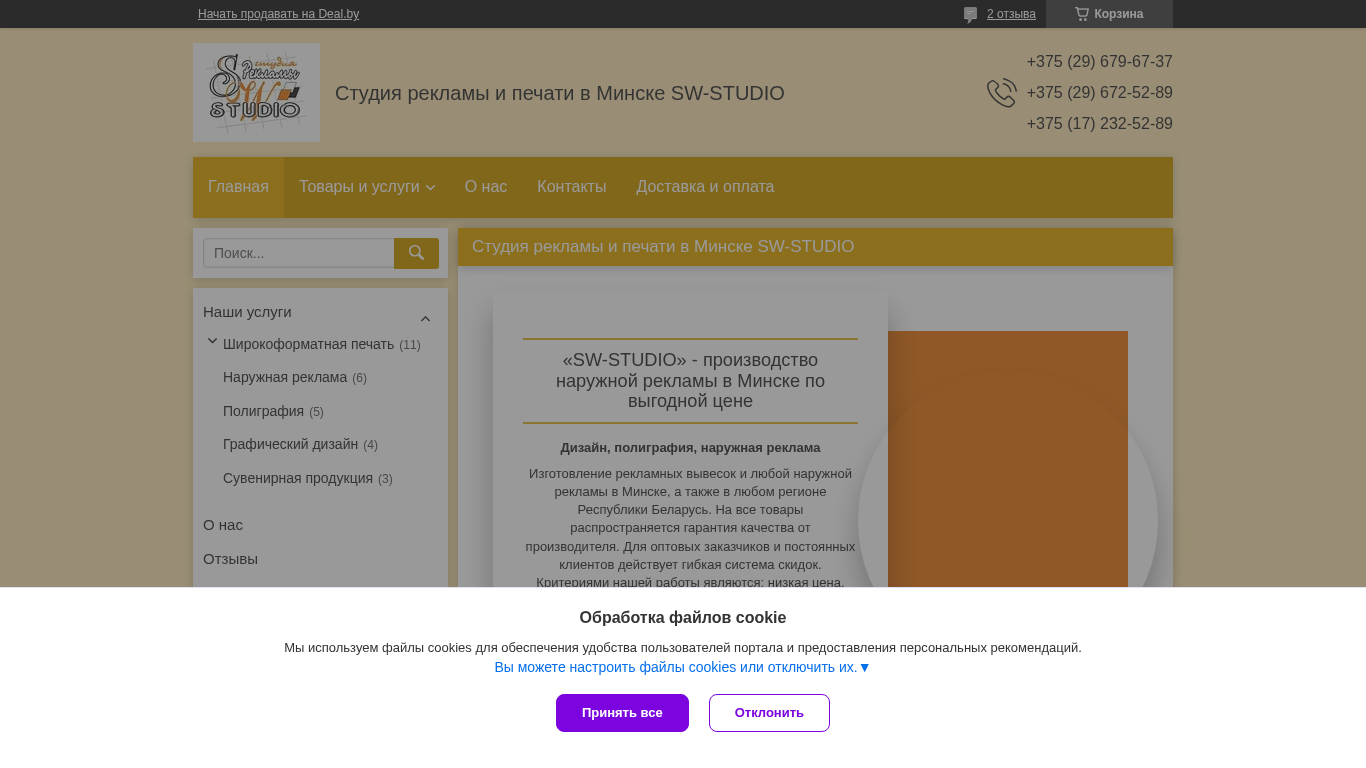Open the shopping cart icon
The width and height of the screenshot is (1366, 768).
[x=1081, y=14]
